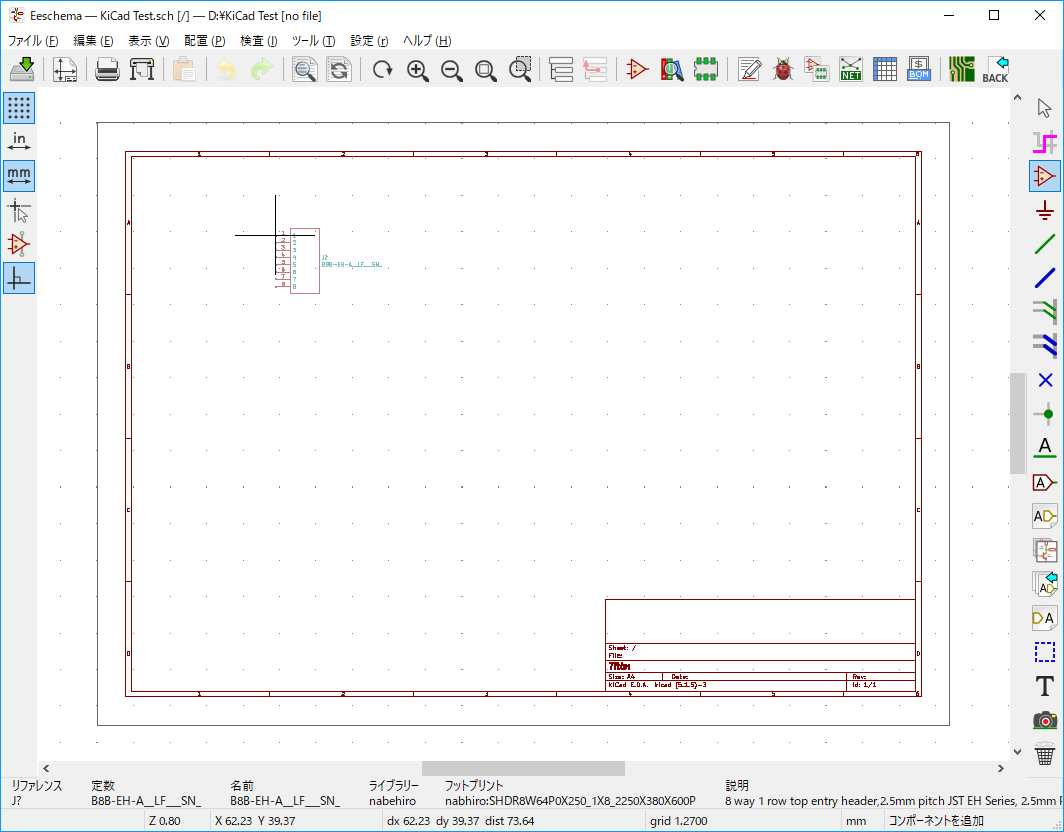Place junction dot tool
The width and height of the screenshot is (1064, 832).
coord(1045,414)
